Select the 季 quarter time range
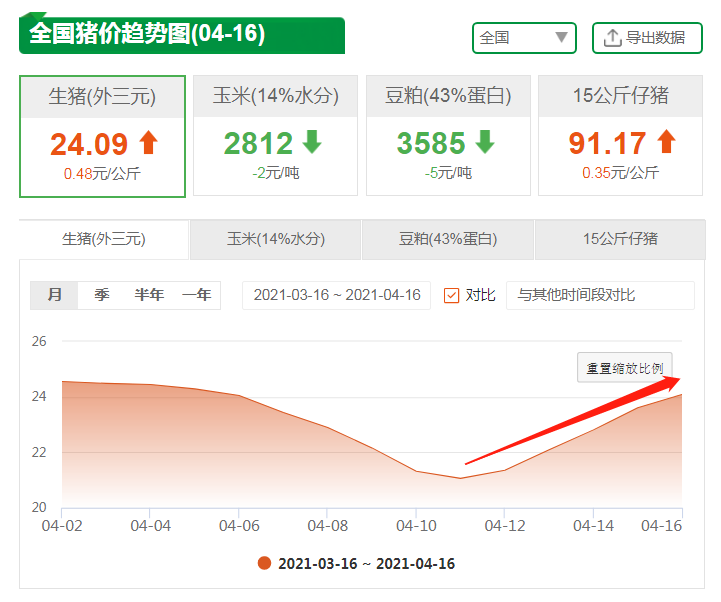The height and width of the screenshot is (602, 721). pos(102,295)
